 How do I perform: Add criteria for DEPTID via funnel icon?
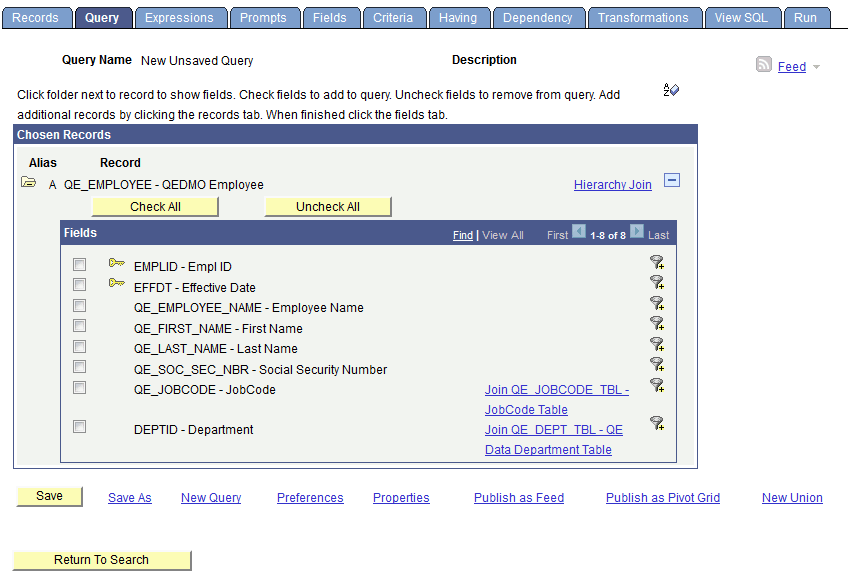(657, 424)
